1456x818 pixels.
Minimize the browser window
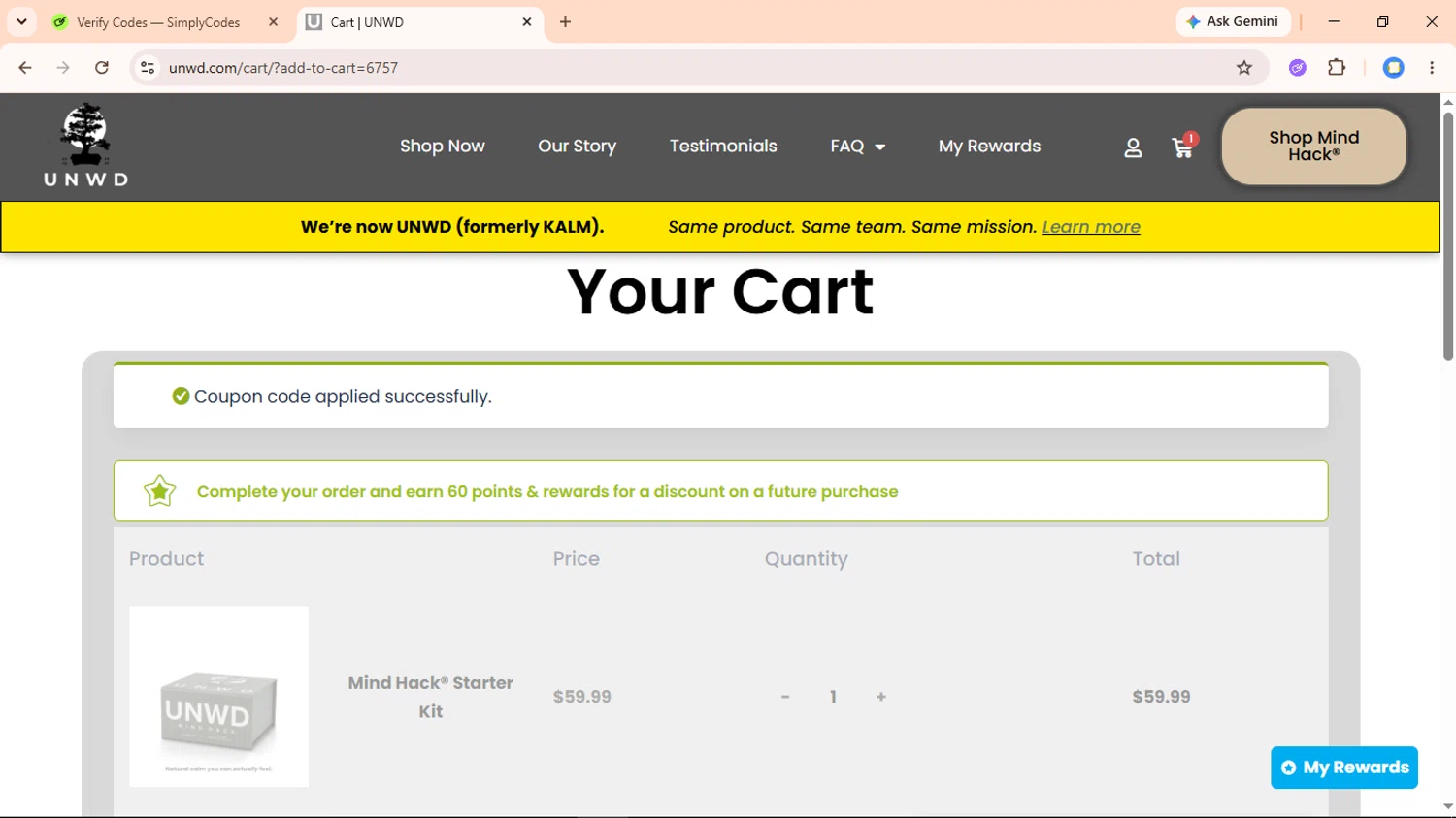pos(1334,21)
